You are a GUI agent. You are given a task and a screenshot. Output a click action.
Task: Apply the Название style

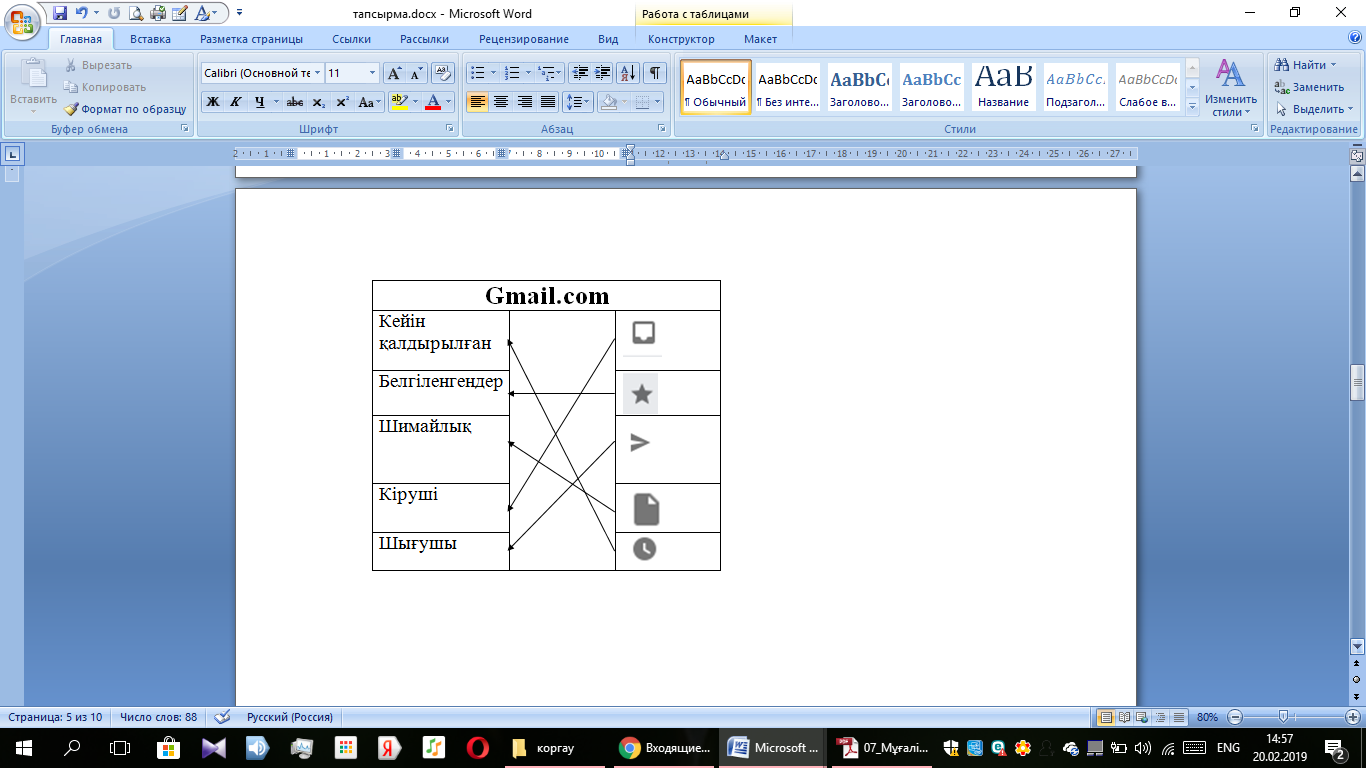pos(1004,87)
